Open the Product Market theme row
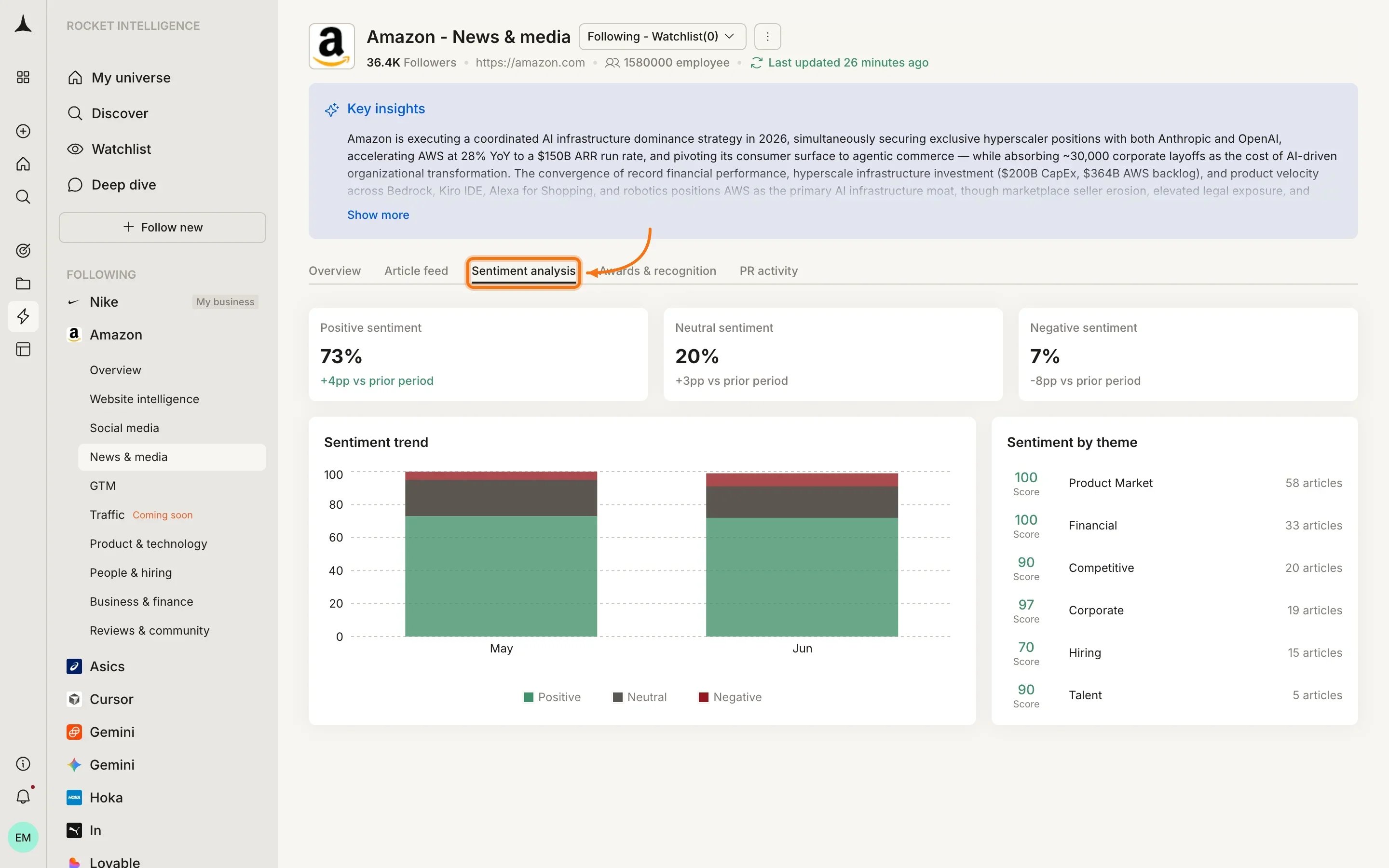This screenshot has height=868, width=1389. tap(1174, 483)
